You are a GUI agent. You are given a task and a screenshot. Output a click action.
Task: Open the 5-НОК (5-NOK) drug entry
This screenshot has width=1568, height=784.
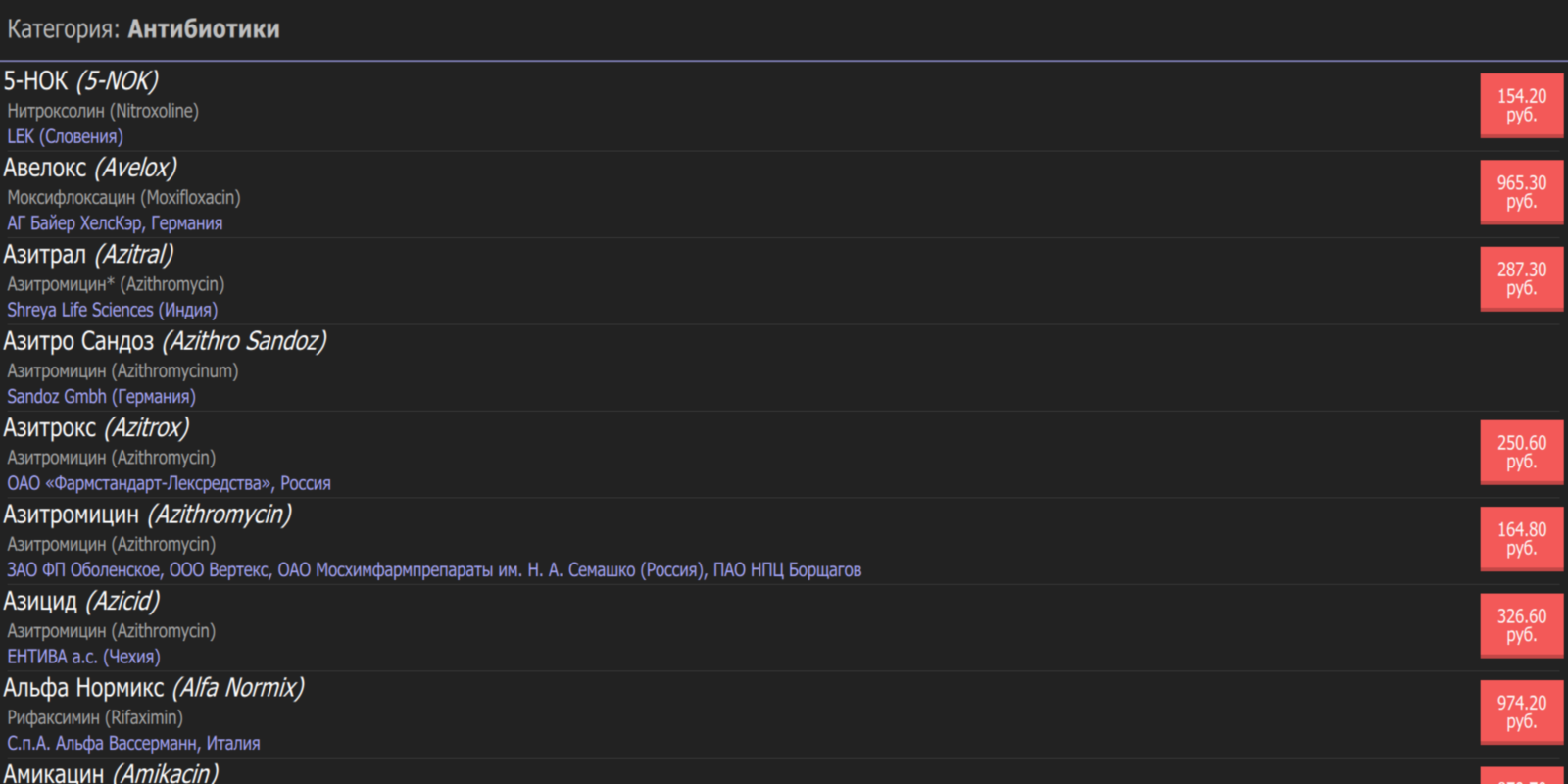(80, 80)
